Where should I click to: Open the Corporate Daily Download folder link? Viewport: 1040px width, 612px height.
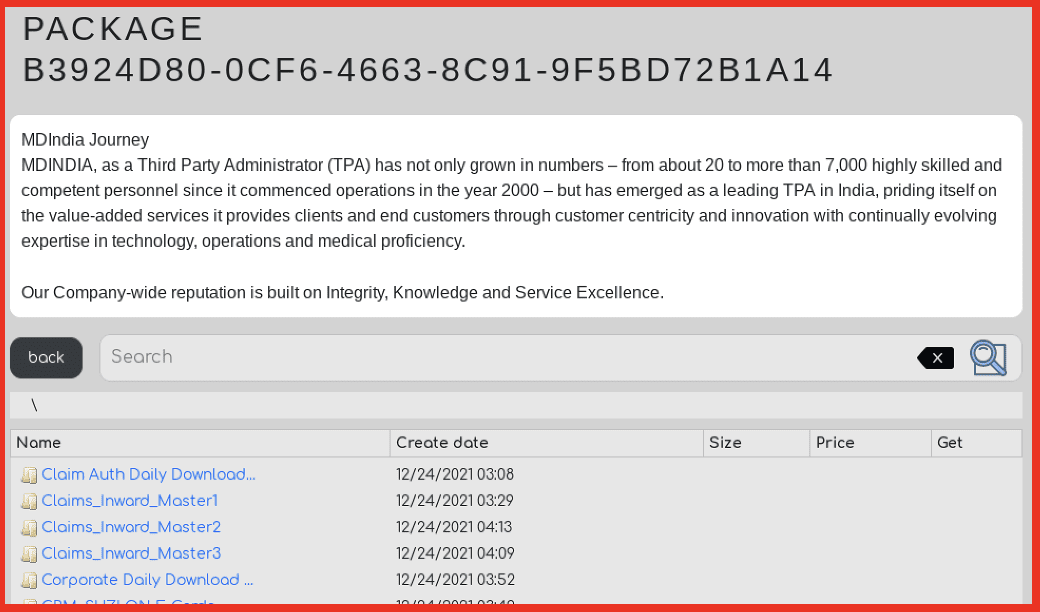(147, 580)
